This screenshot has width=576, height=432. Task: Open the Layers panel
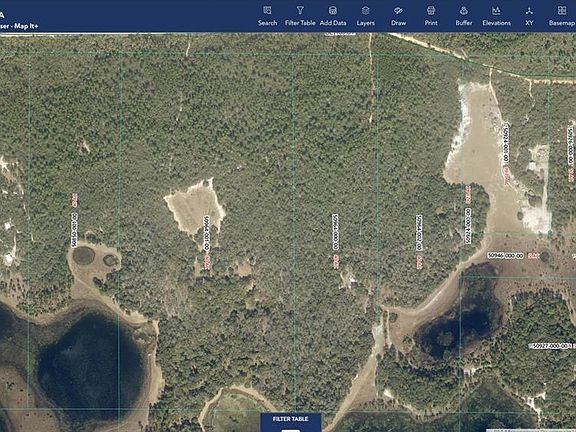click(365, 16)
